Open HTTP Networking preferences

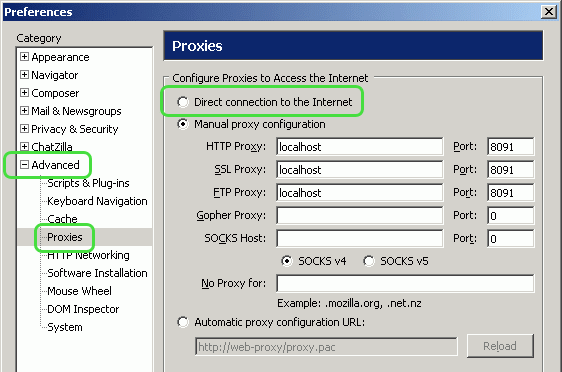point(88,255)
